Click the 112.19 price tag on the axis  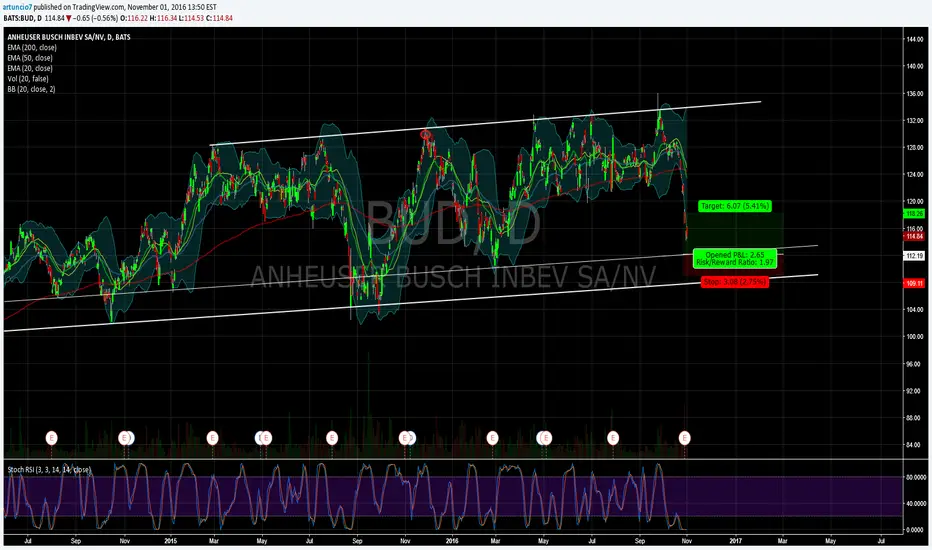pos(914,256)
